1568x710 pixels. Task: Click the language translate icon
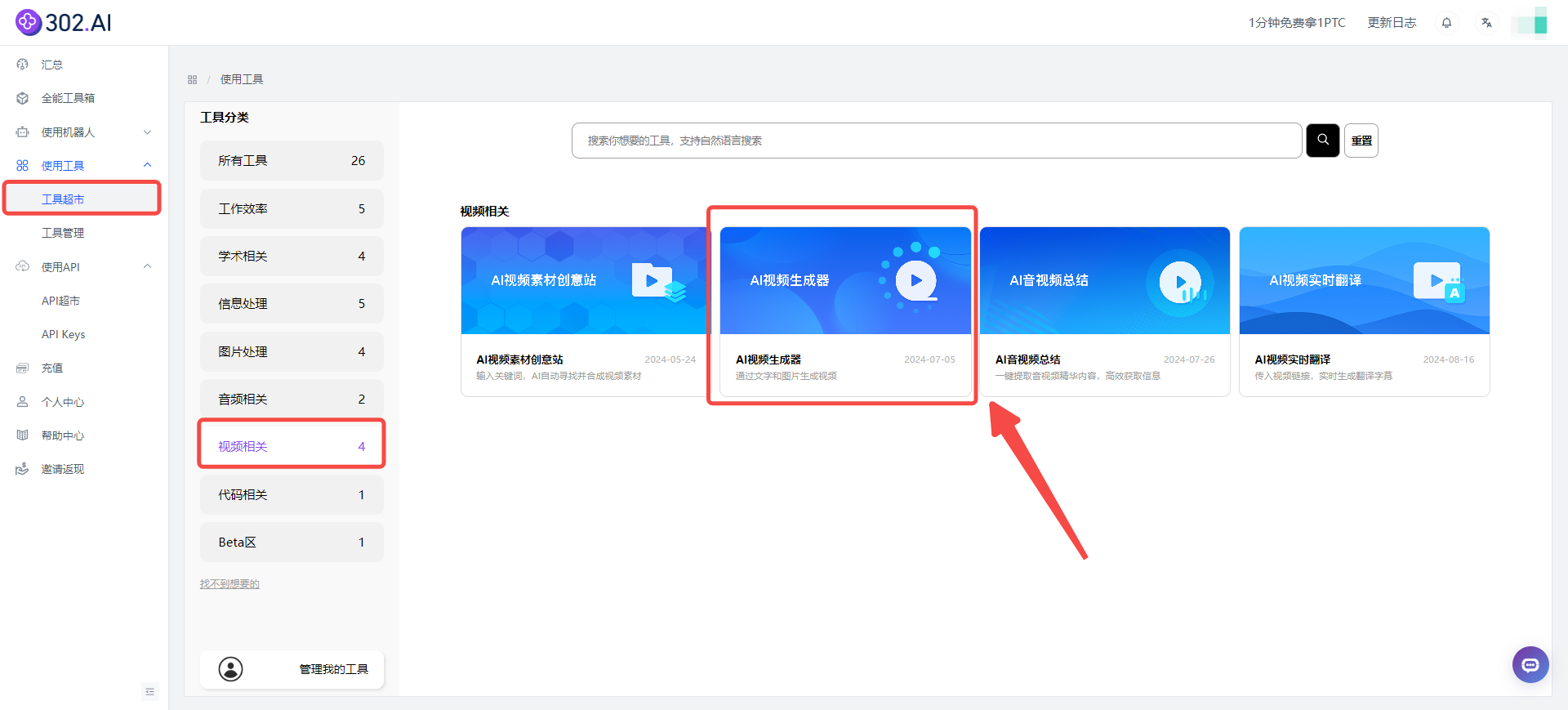point(1486,23)
